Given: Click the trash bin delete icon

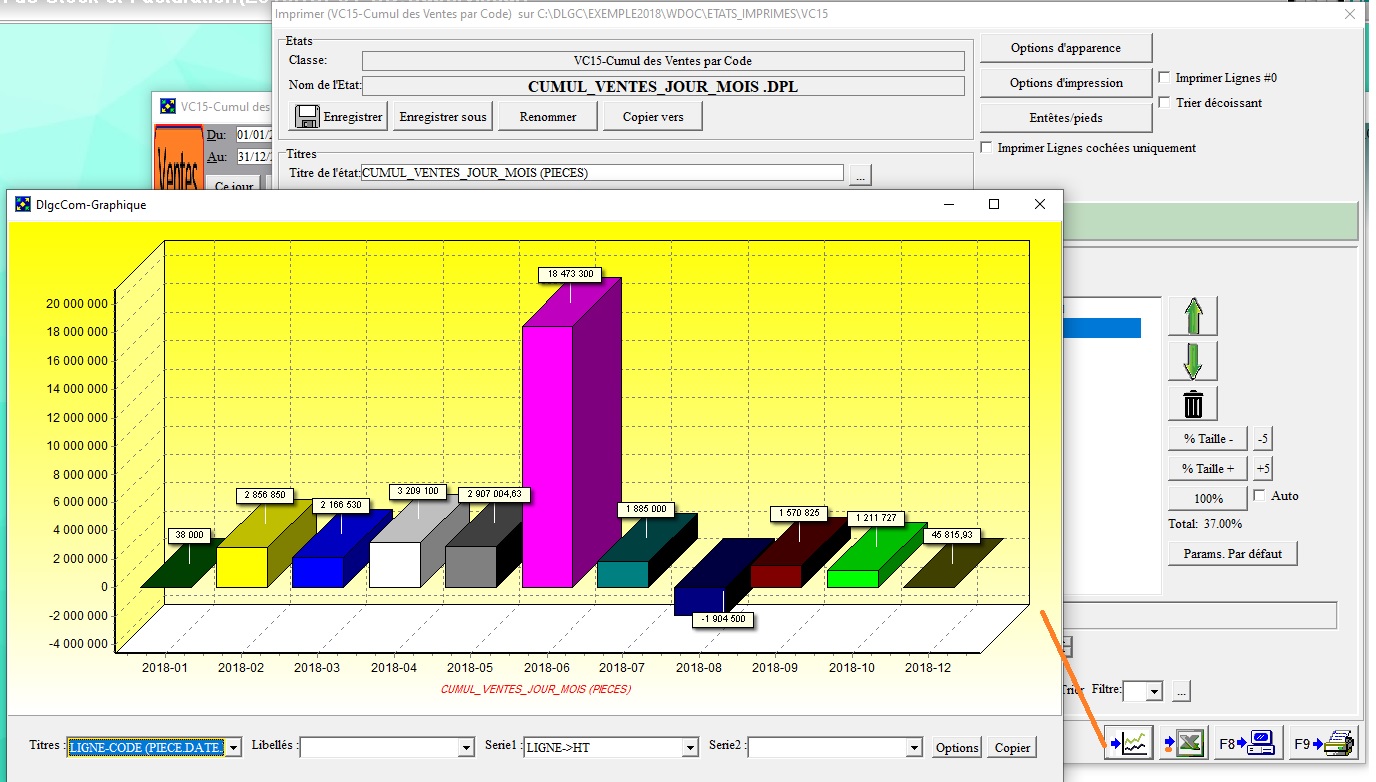Looking at the screenshot, I should [1192, 404].
